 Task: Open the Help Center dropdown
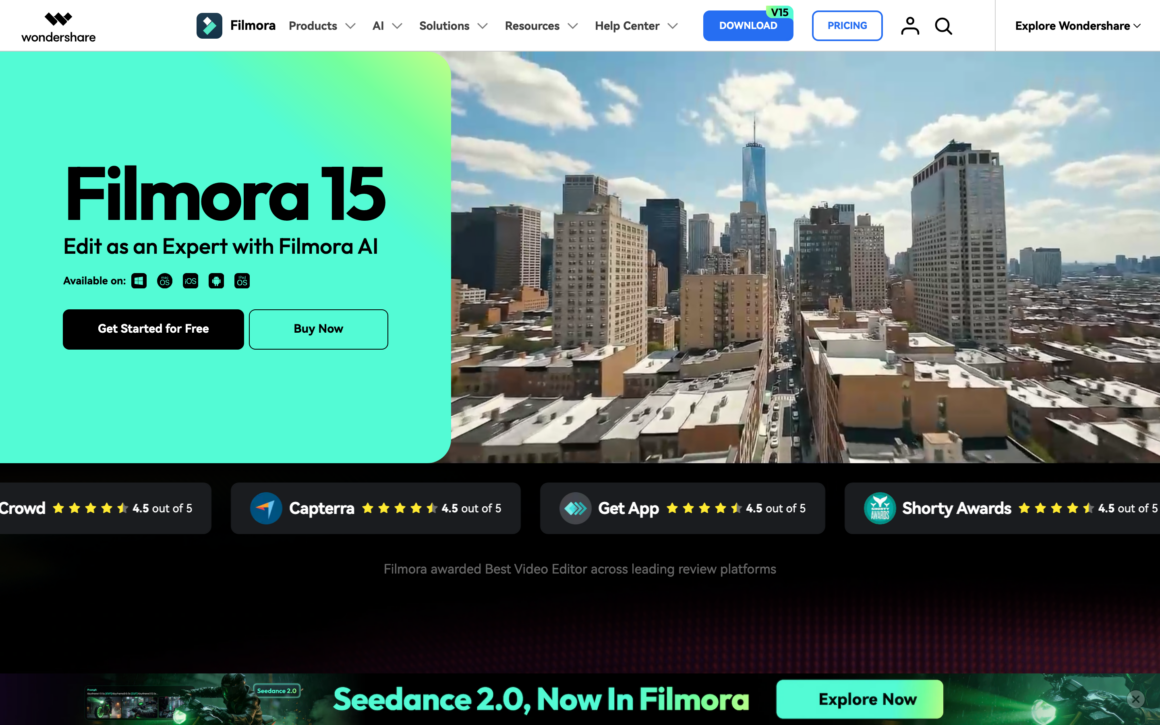click(636, 26)
